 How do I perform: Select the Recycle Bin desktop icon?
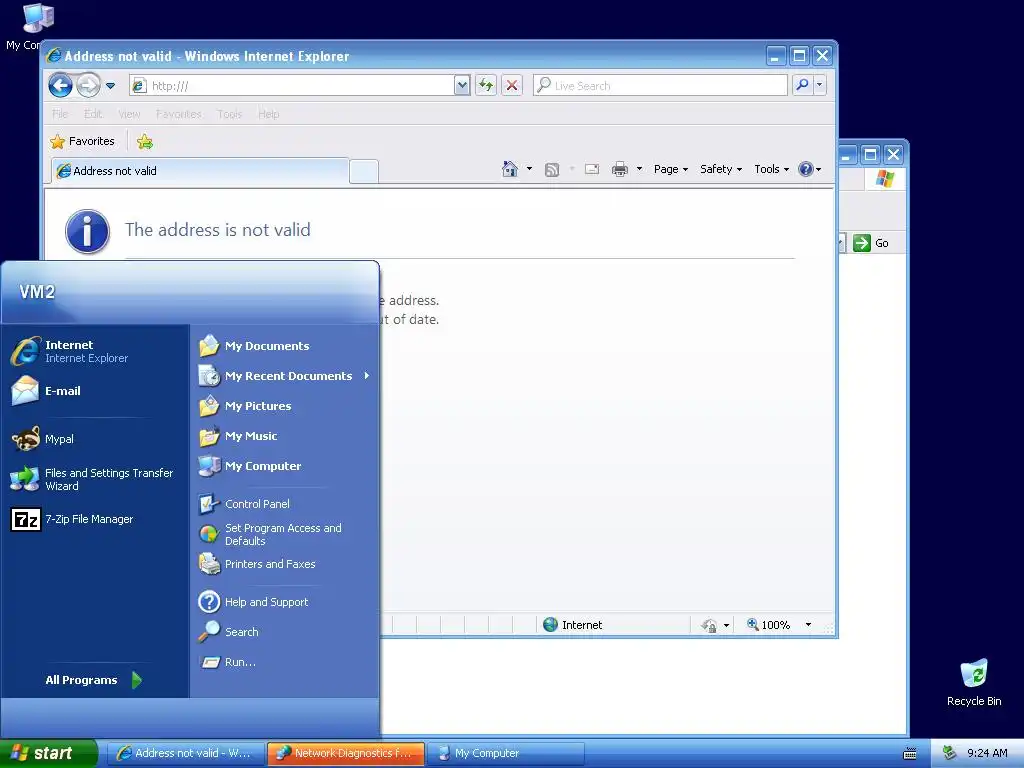click(x=974, y=682)
